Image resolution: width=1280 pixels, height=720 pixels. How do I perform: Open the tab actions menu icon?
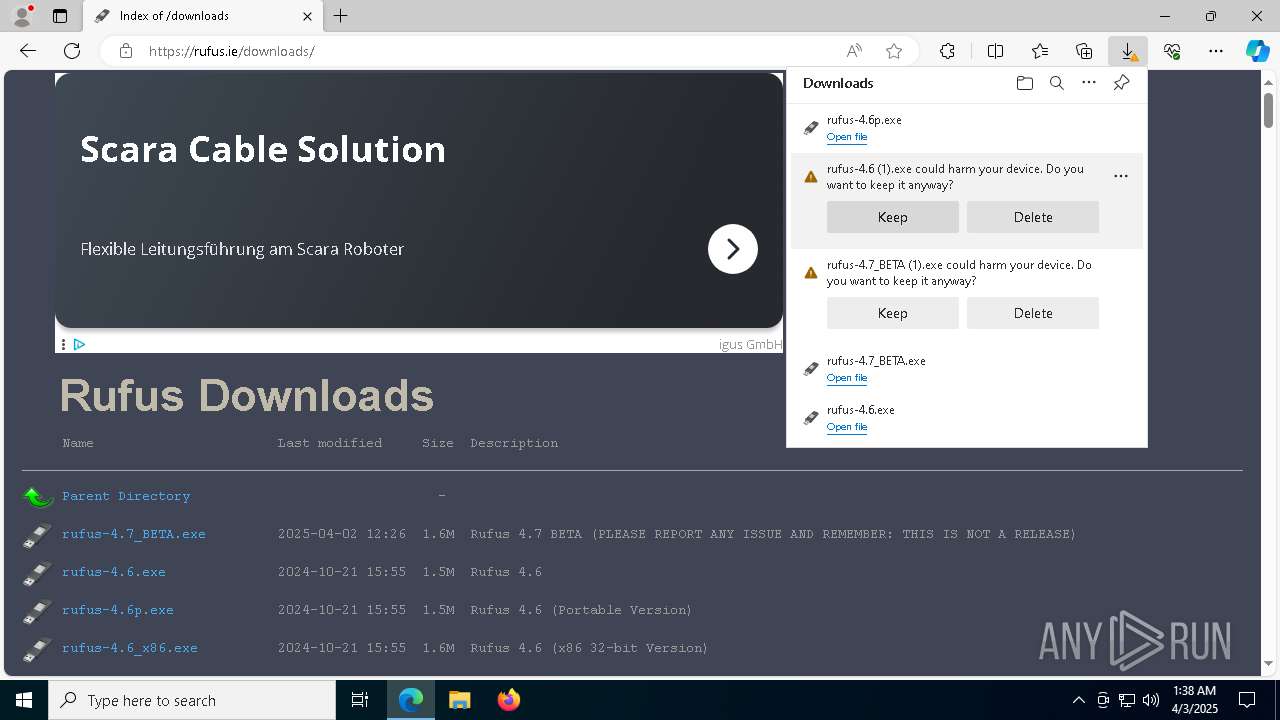click(x=60, y=16)
